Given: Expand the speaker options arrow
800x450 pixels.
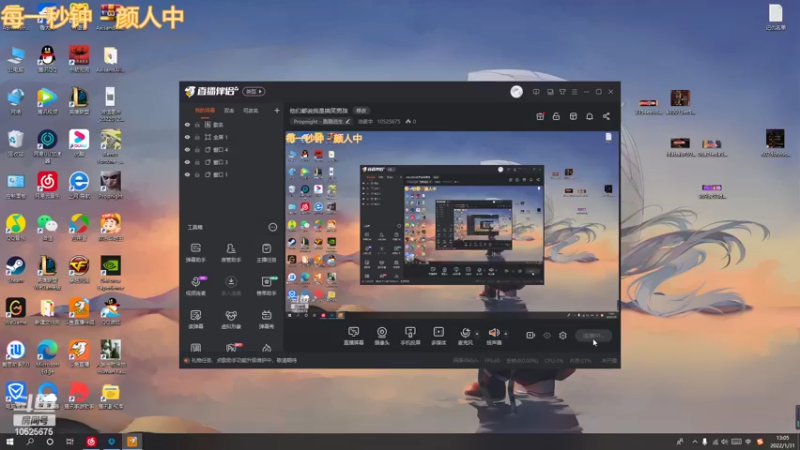Looking at the screenshot, I should [x=506, y=334].
